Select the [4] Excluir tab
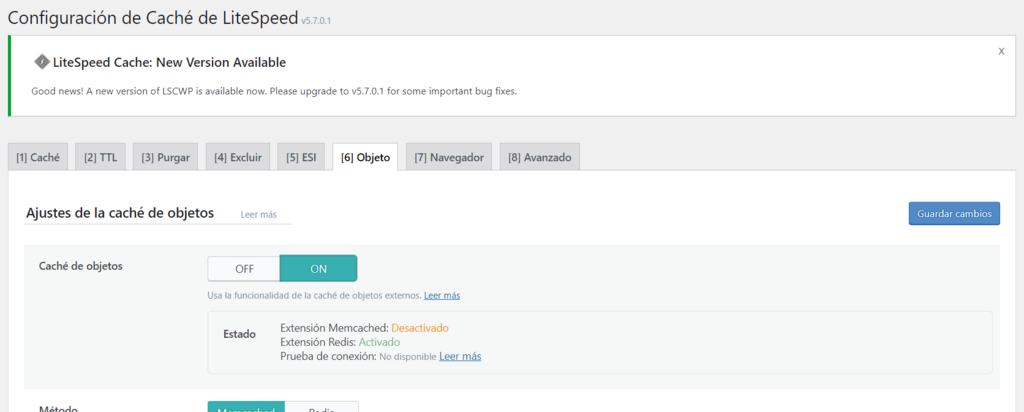Image resolution: width=1024 pixels, height=412 pixels. (x=238, y=157)
